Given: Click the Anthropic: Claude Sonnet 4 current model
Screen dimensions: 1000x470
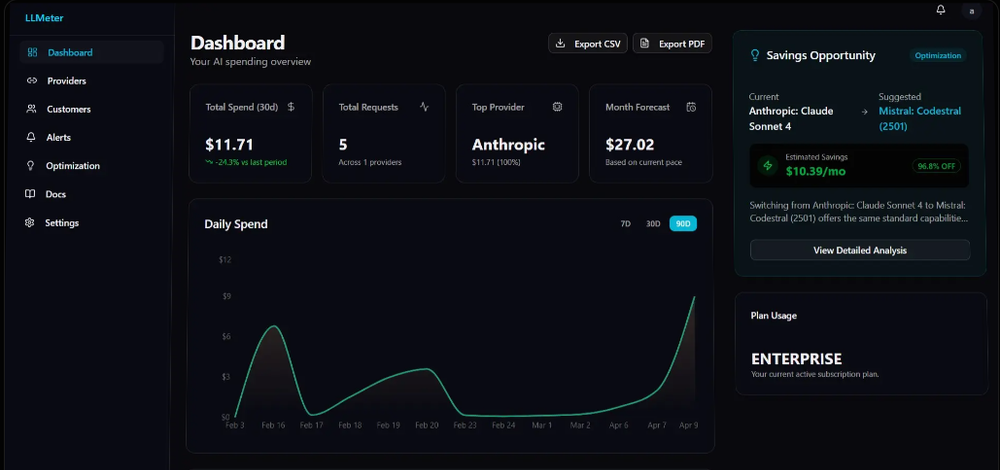Looking at the screenshot, I should click(791, 119).
